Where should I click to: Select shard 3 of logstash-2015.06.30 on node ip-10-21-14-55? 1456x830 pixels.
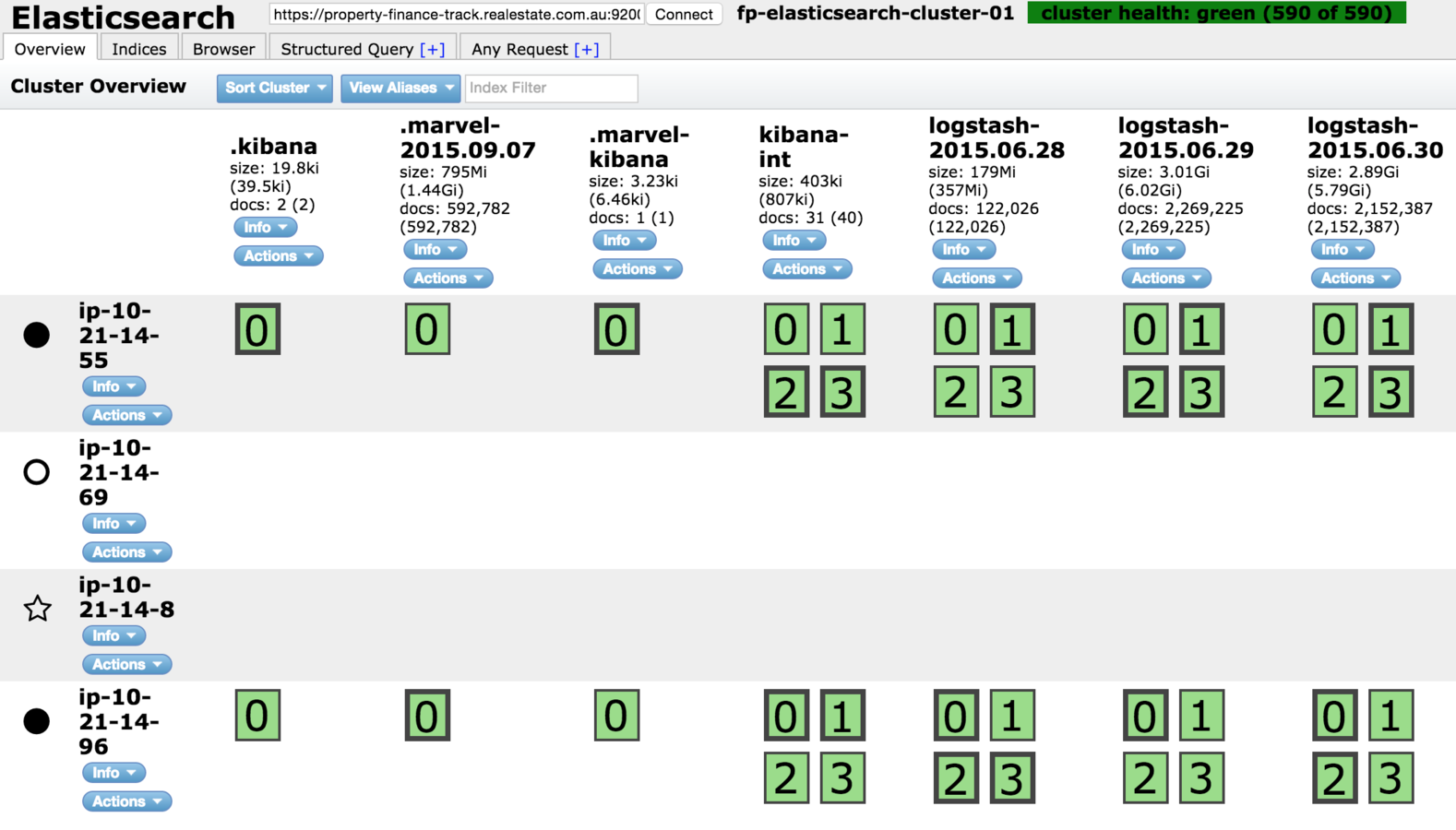[x=1390, y=392]
